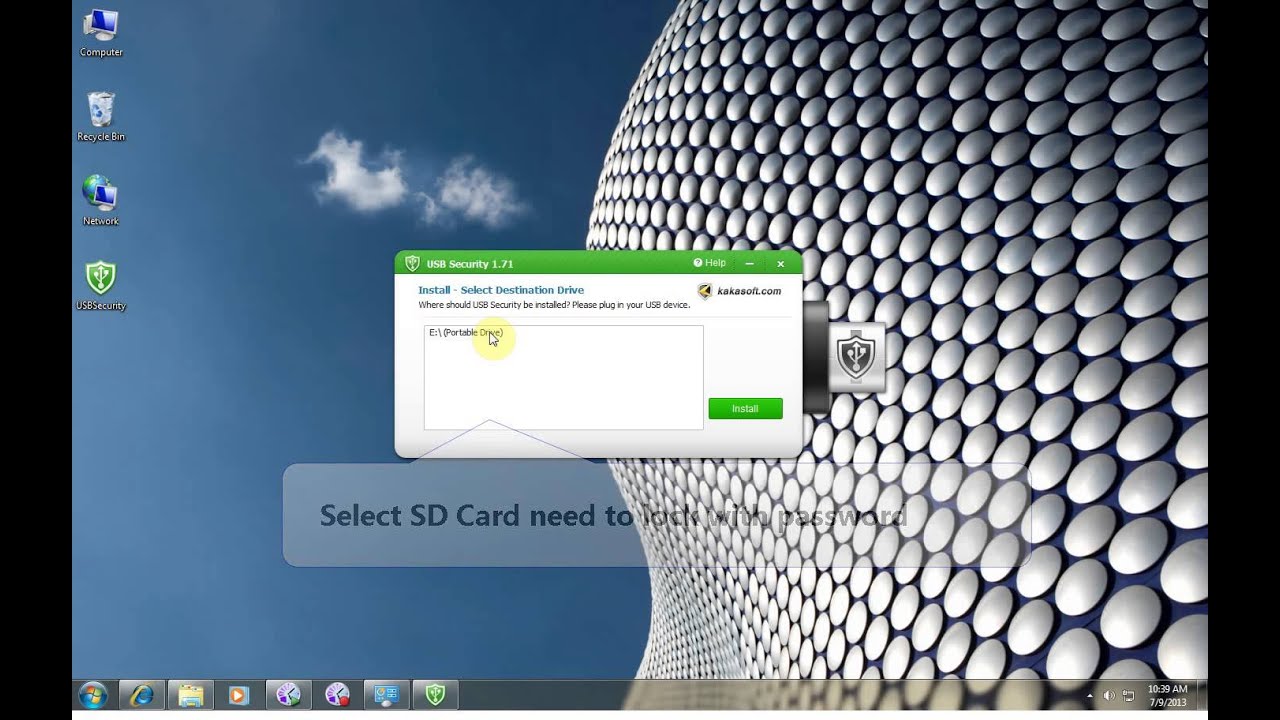Open the Network desktop icon

(x=101, y=201)
